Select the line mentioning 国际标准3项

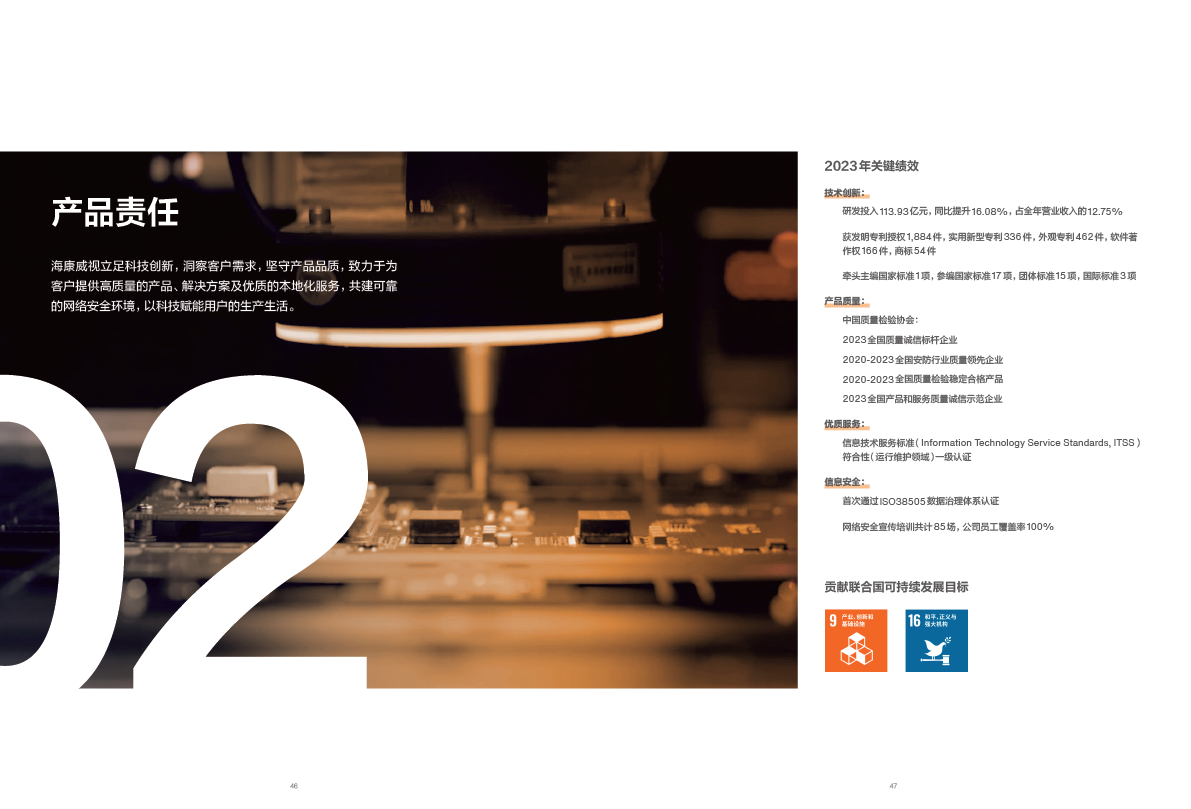[989, 276]
